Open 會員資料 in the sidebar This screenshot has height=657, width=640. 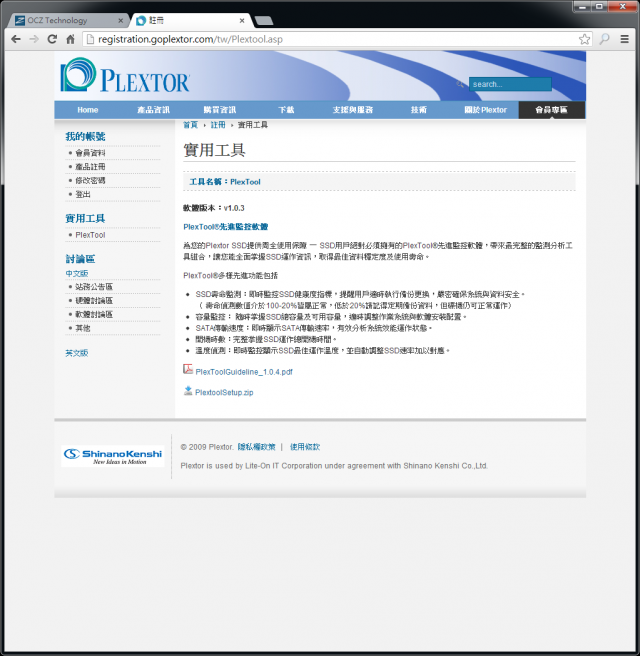90,153
